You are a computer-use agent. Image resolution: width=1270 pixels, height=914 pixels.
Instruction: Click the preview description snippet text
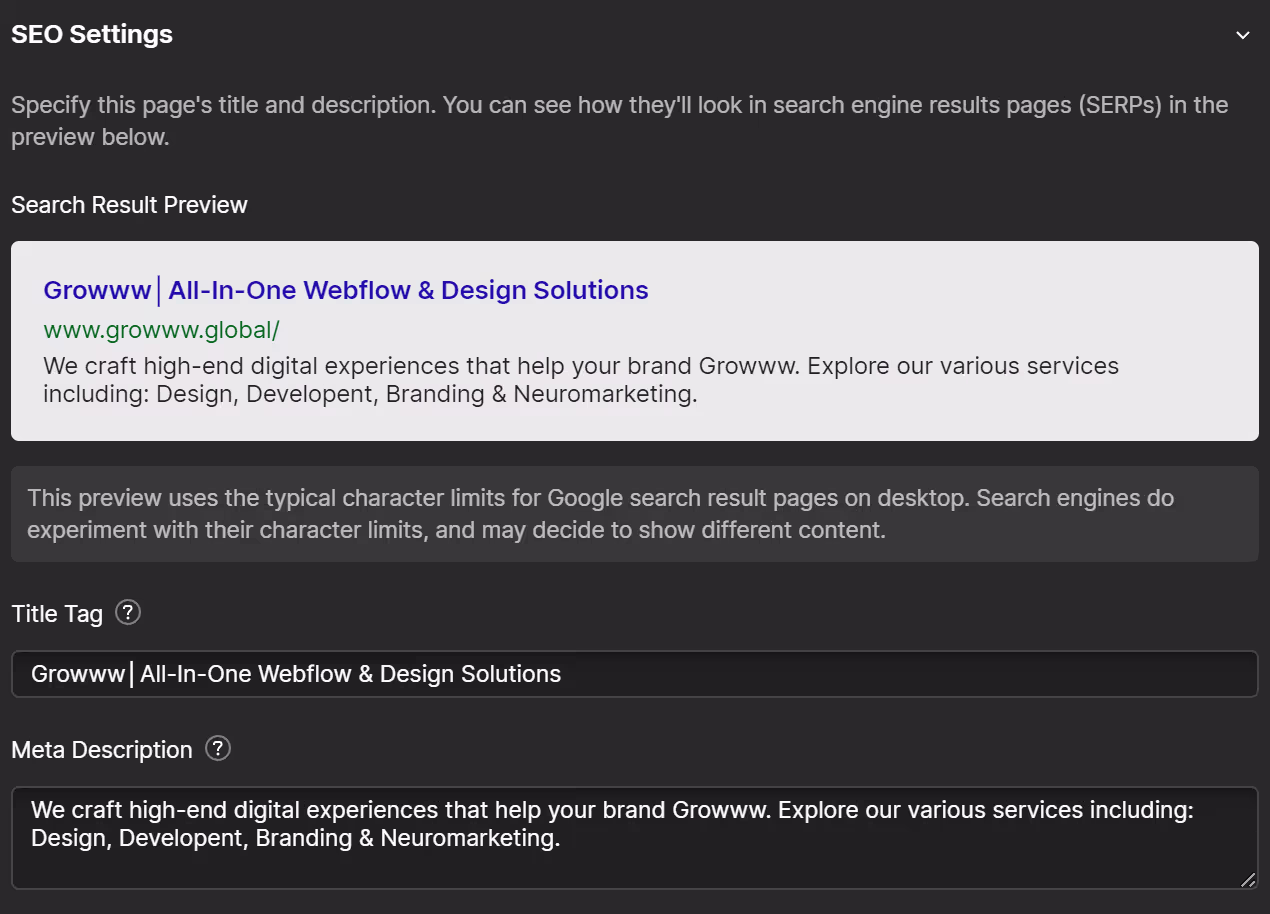click(x=581, y=380)
